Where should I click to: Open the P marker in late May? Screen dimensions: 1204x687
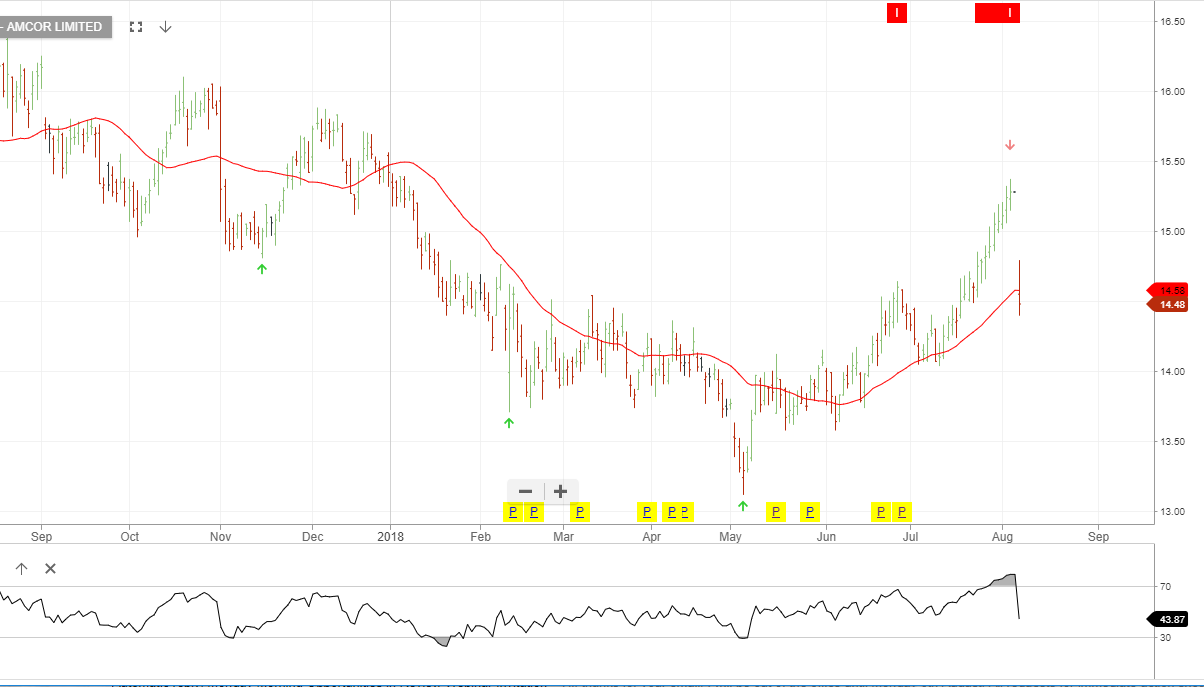coord(809,512)
